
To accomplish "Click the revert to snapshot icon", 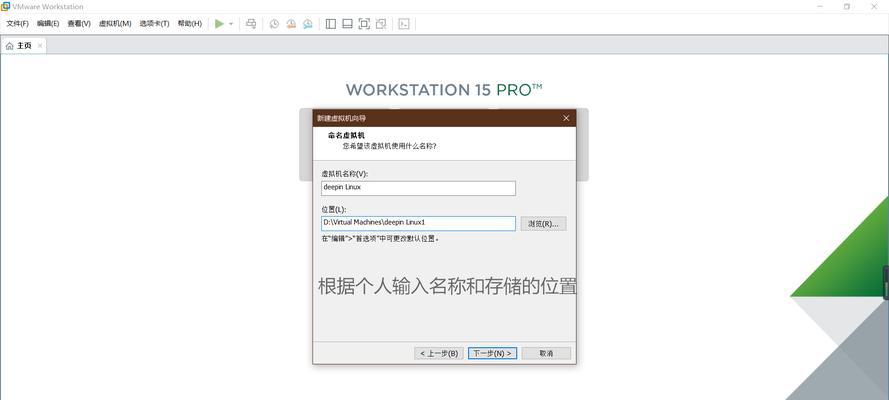I will (x=291, y=24).
